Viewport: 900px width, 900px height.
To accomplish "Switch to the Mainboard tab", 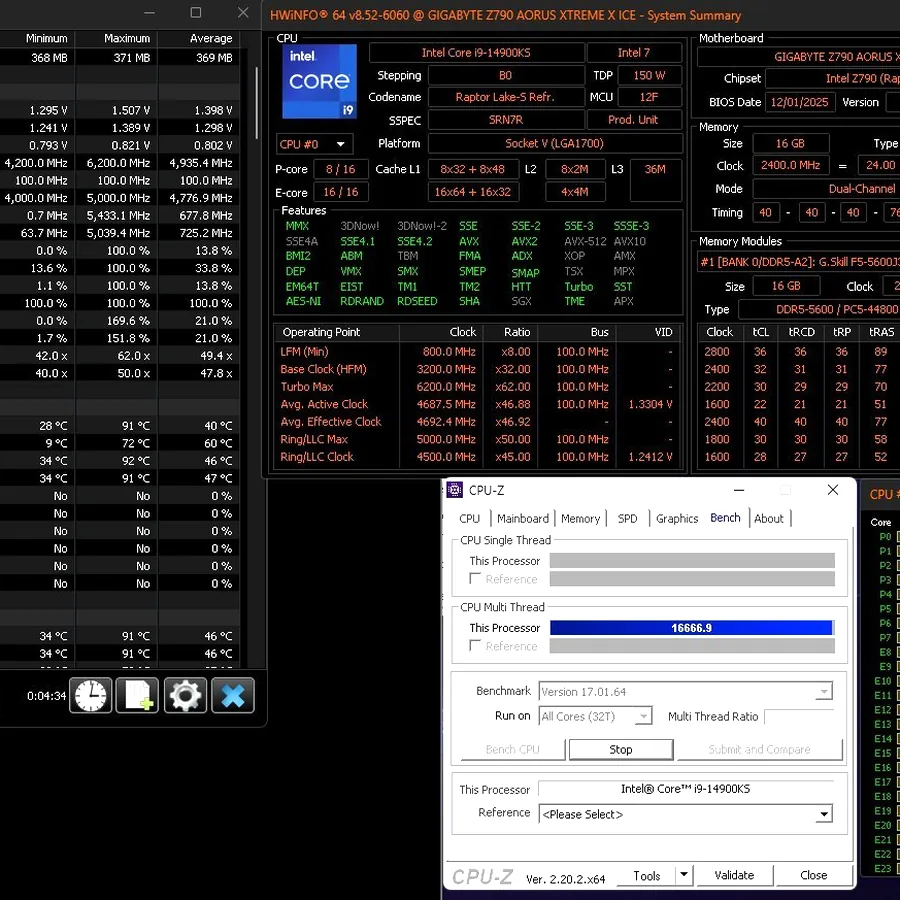I will (522, 518).
